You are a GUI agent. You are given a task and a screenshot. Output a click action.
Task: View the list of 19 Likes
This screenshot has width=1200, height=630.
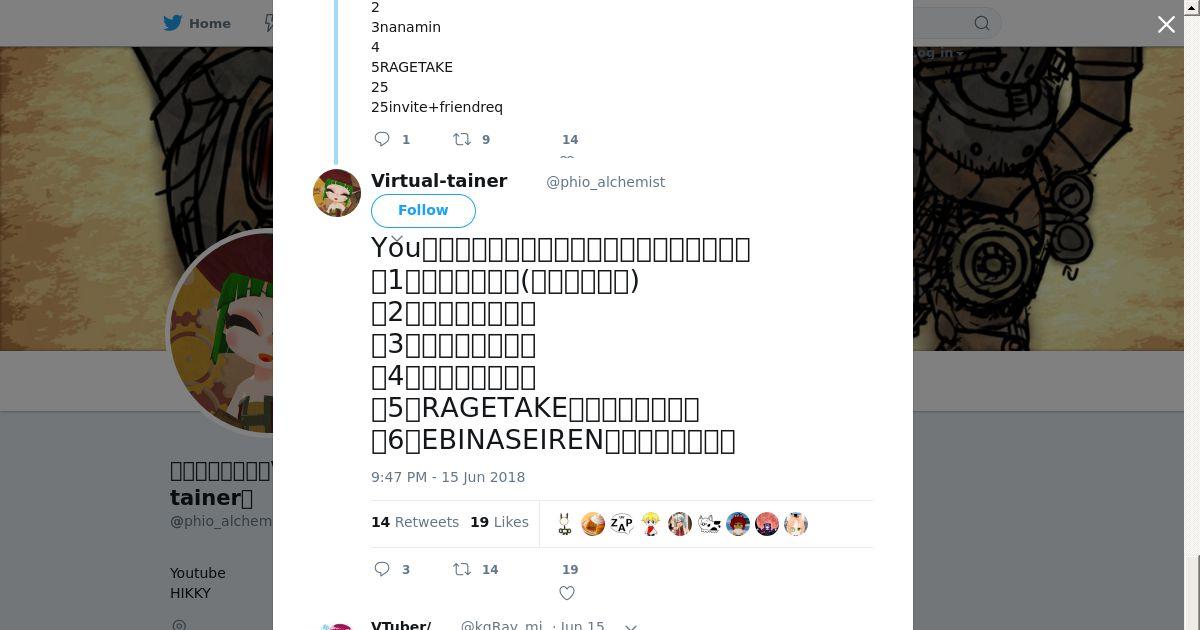499,522
